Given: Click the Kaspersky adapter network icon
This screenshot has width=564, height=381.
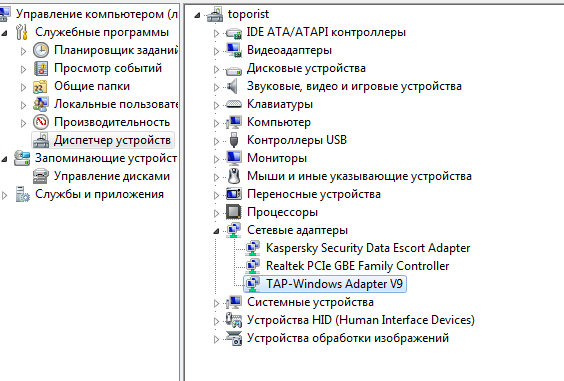Looking at the screenshot, I should point(253,248).
